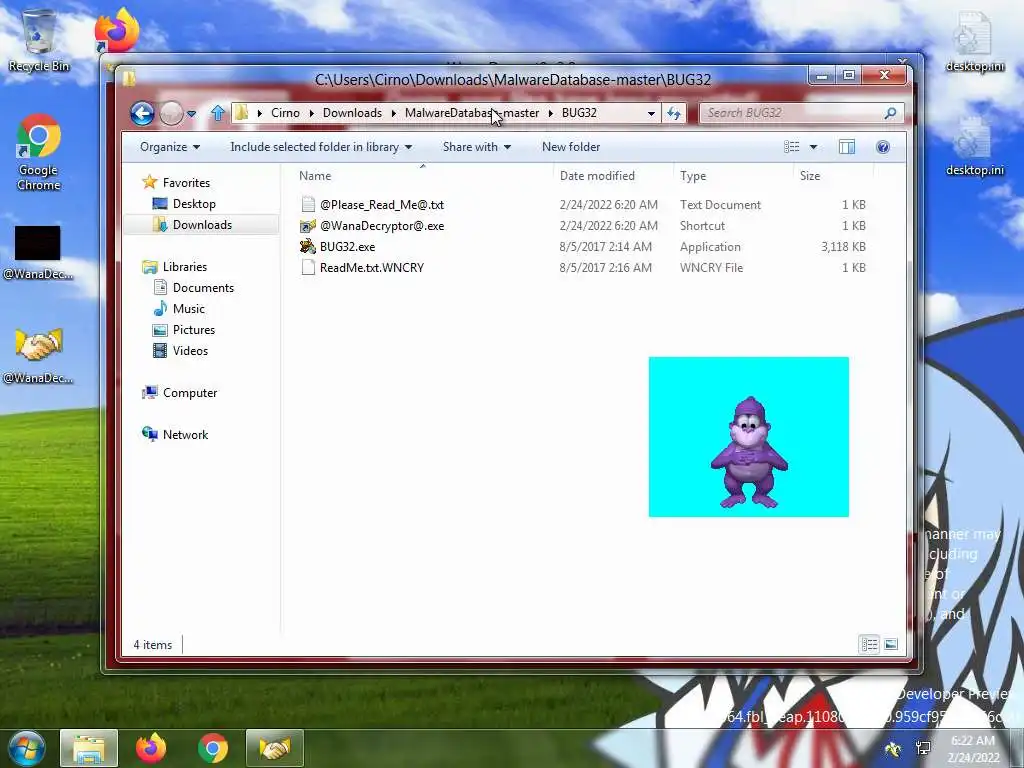Image resolution: width=1024 pixels, height=768 pixels.
Task: Click the search magnifier icon
Action: coord(890,113)
